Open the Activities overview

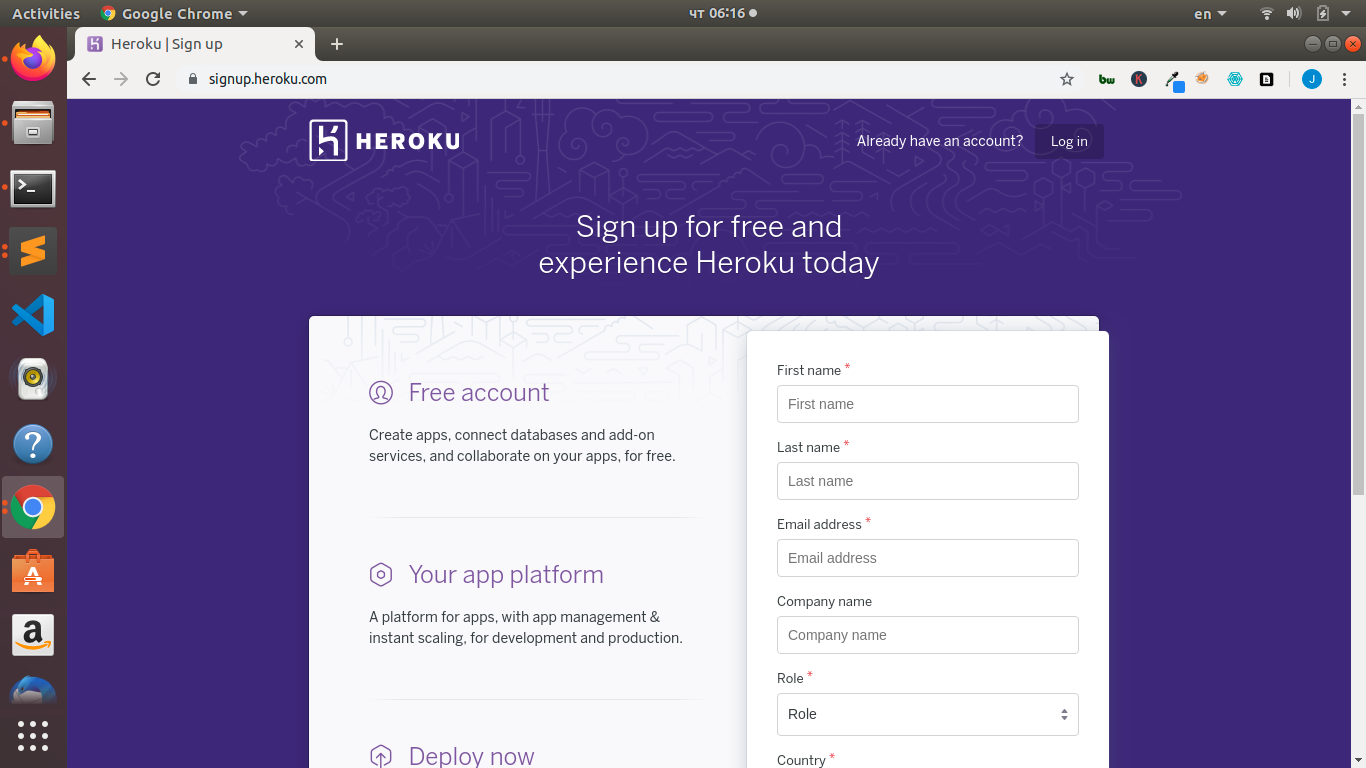[x=46, y=13]
